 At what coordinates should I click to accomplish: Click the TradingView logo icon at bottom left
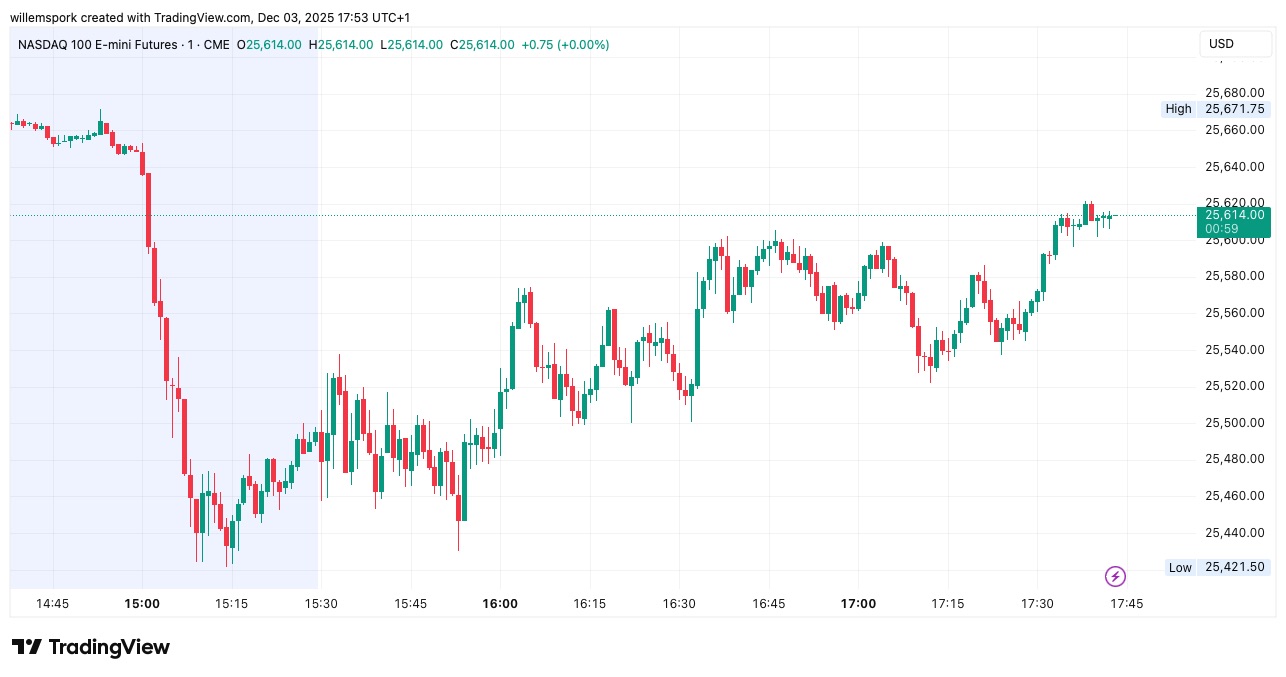[27, 647]
